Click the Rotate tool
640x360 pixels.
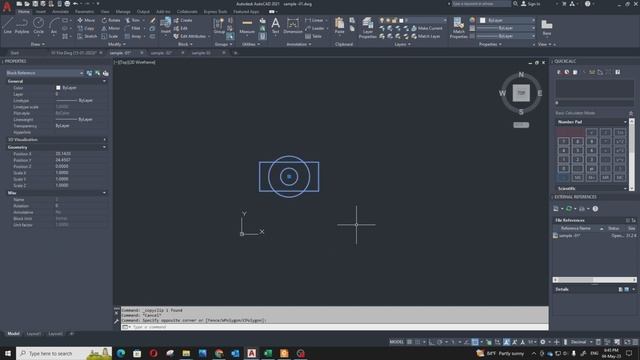111,20
